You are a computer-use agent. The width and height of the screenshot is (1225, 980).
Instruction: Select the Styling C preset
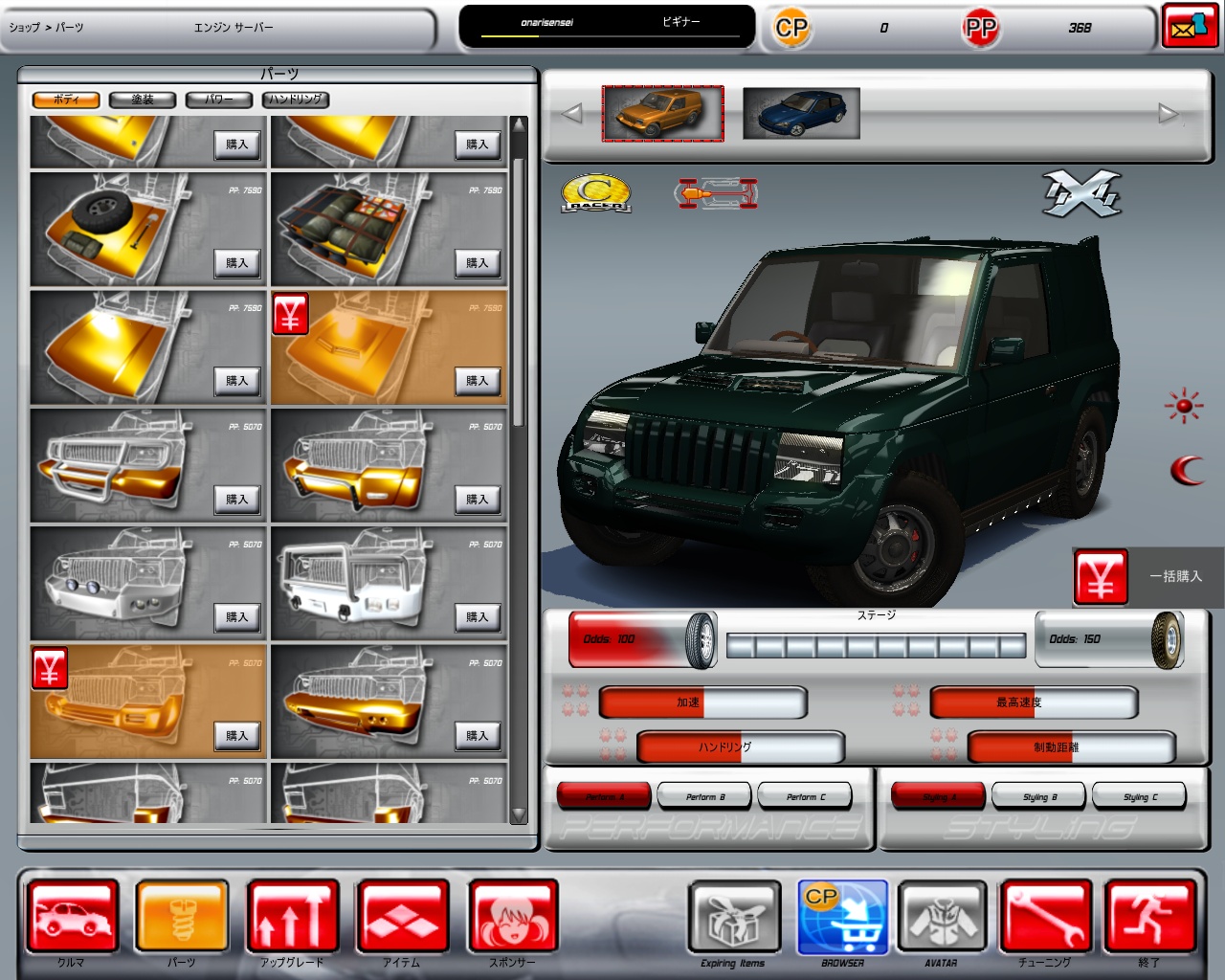1140,796
